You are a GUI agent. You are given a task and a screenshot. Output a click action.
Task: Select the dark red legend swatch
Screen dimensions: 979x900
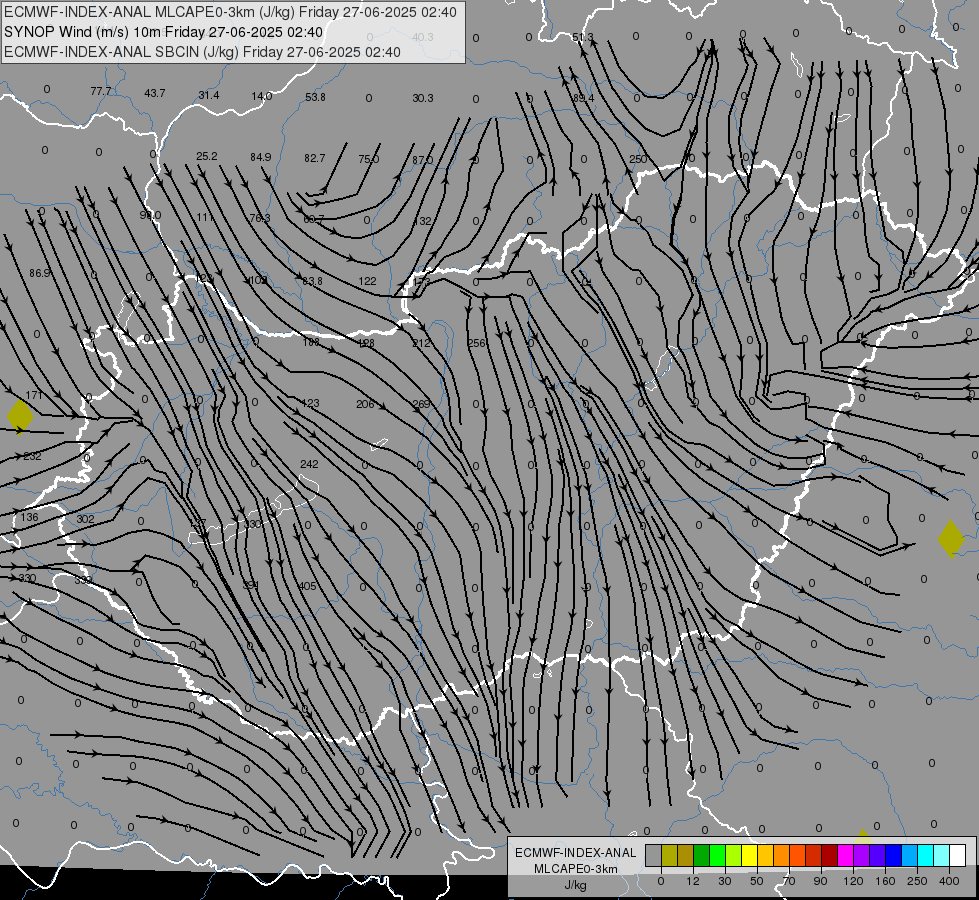[829, 856]
